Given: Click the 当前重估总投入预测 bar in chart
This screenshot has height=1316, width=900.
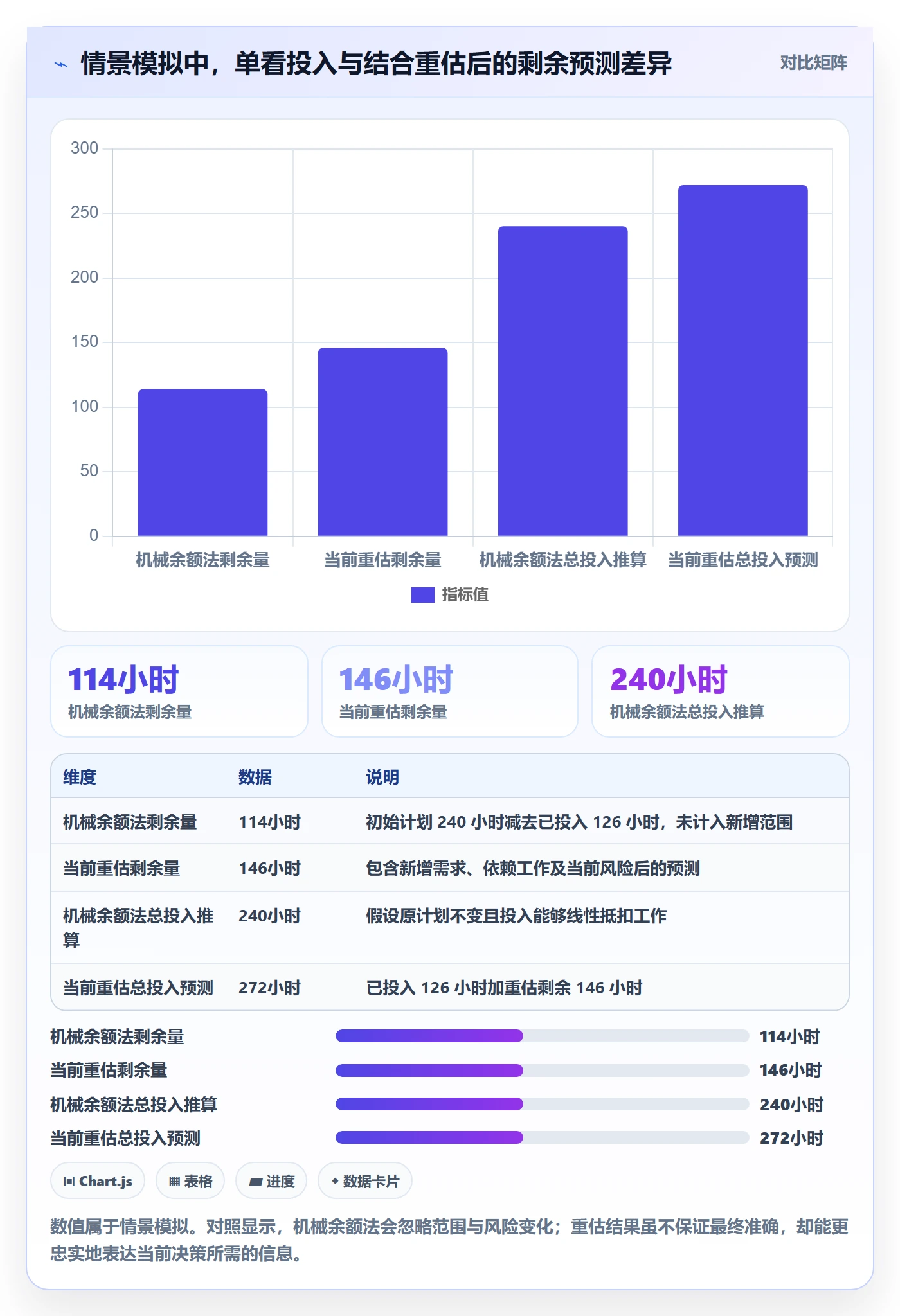Looking at the screenshot, I should click(x=742, y=360).
